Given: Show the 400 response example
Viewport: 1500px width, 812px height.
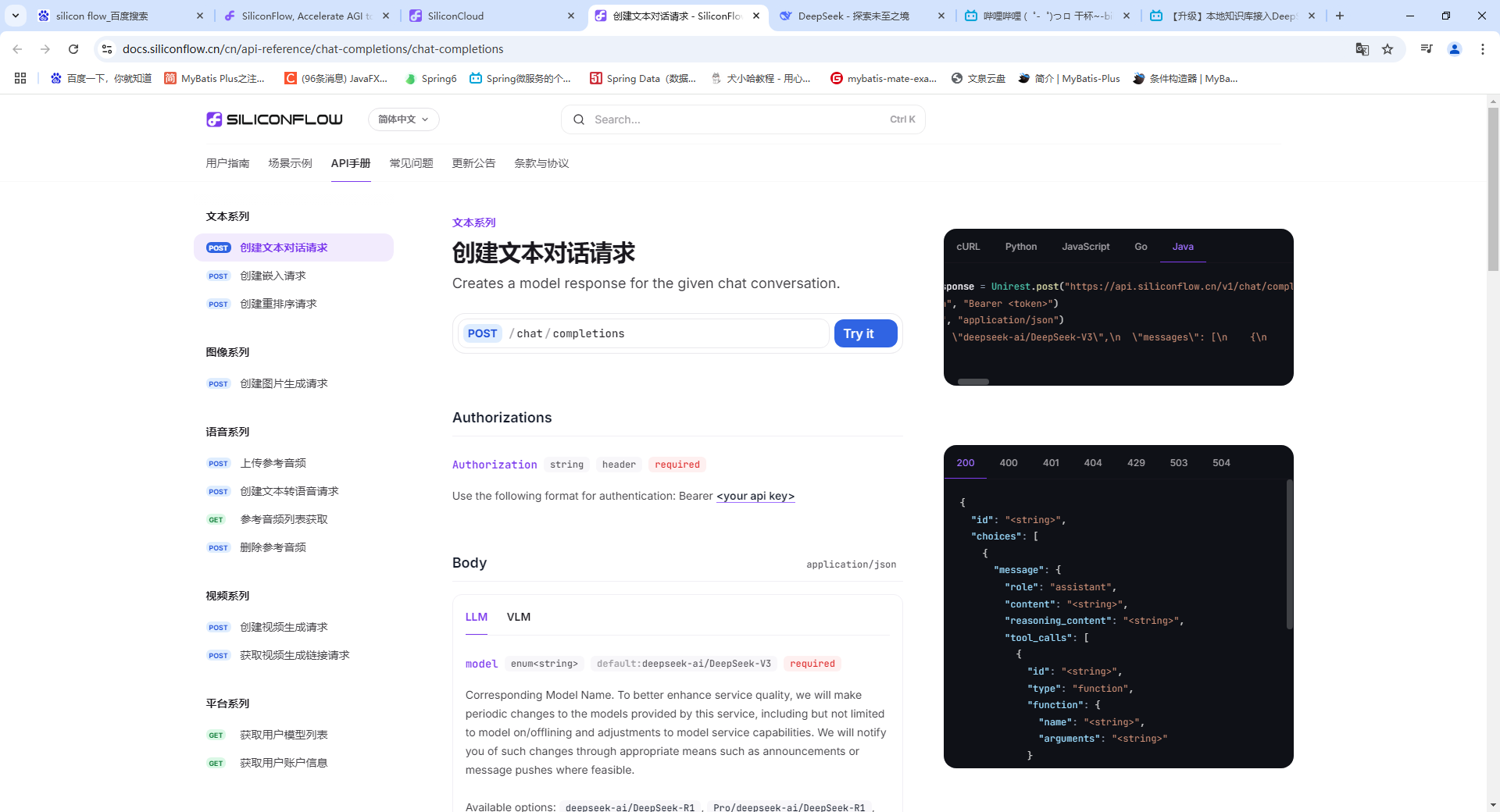Looking at the screenshot, I should pyautogui.click(x=1009, y=463).
